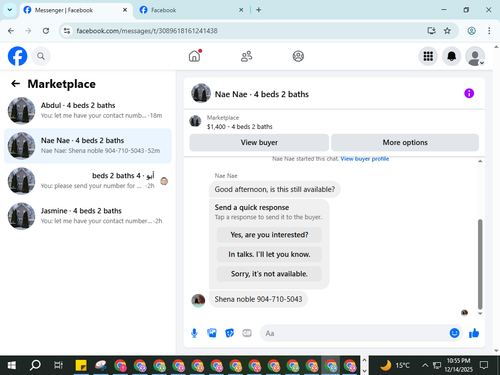Open conversation info purple icon
Image resolution: width=500 pixels, height=375 pixels.
tap(469, 93)
